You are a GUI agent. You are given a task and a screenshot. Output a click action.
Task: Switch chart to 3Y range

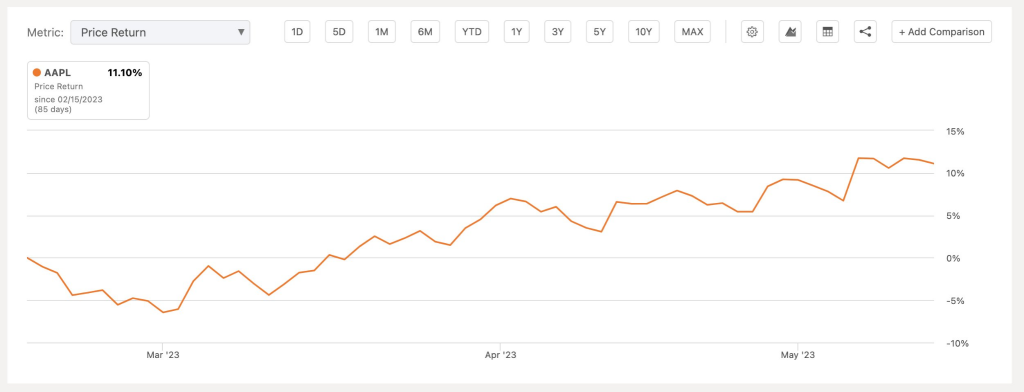(x=558, y=31)
